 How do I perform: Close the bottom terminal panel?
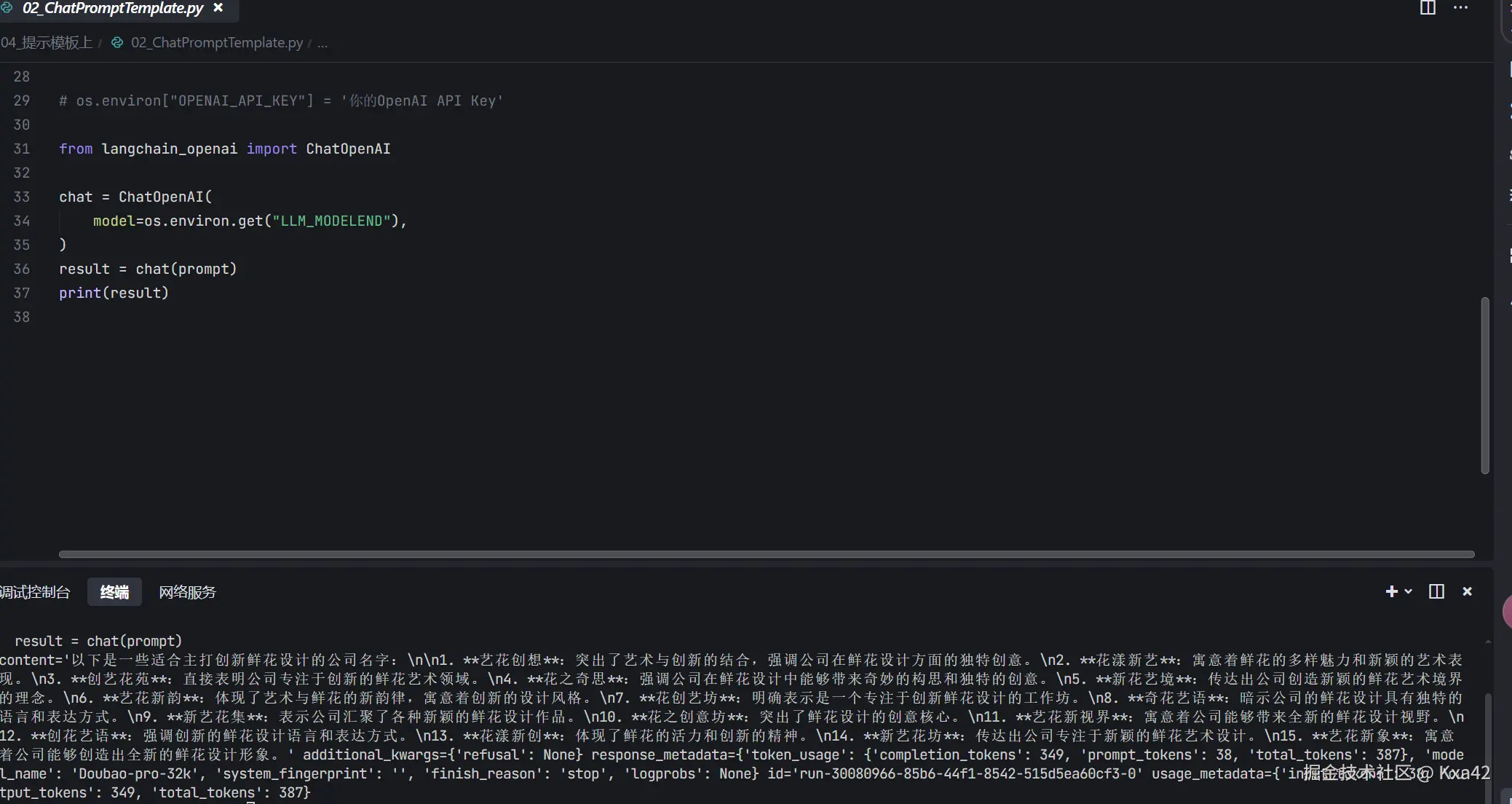click(x=1468, y=591)
